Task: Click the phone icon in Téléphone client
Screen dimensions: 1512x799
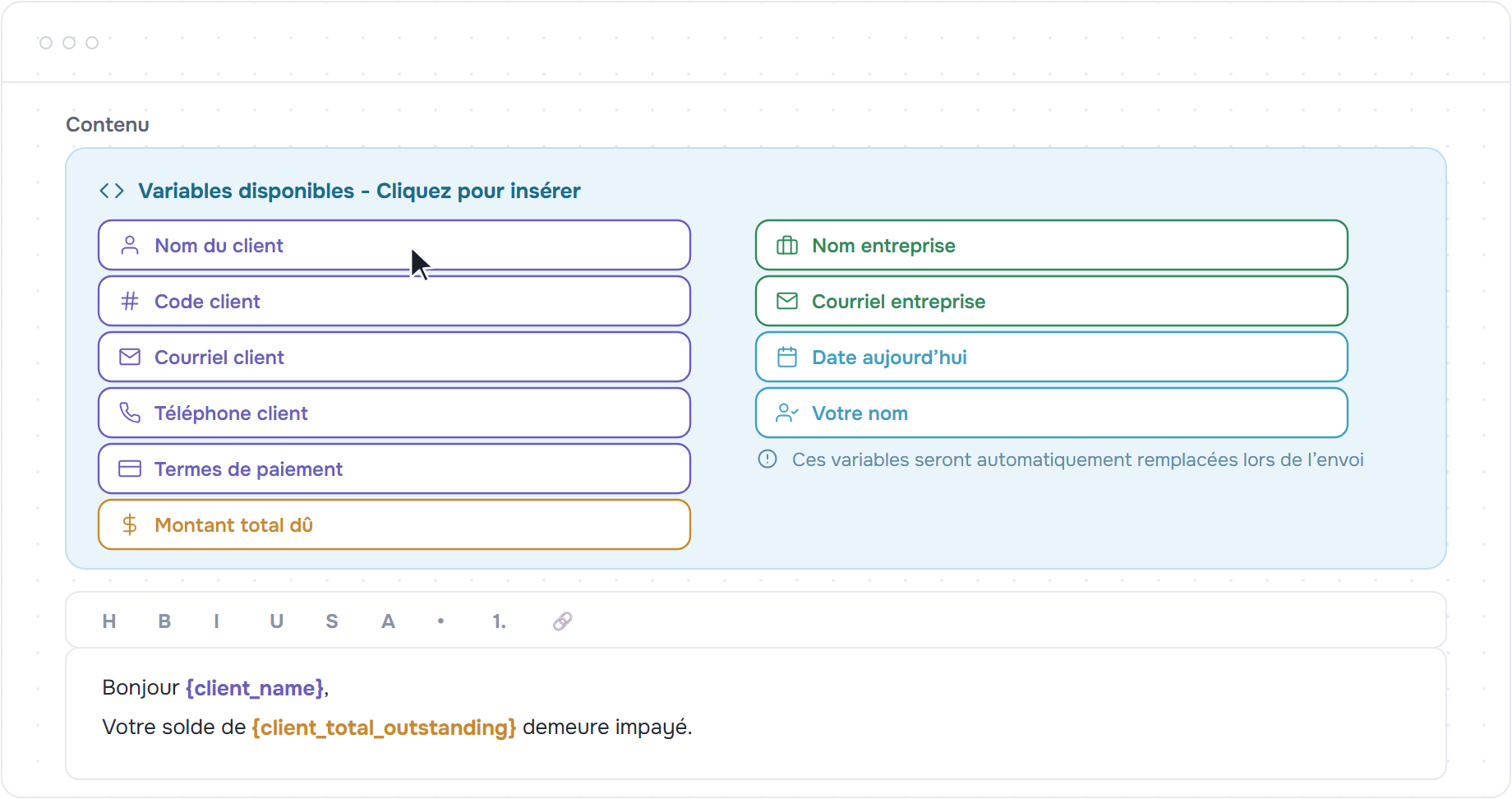Action: tap(130, 413)
